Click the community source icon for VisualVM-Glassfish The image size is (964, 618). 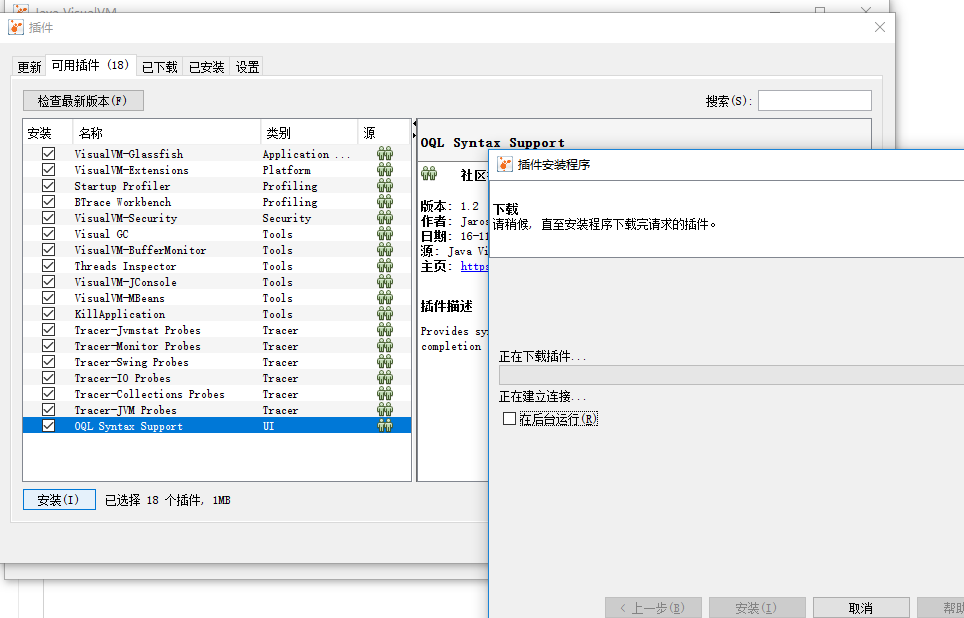coord(385,154)
